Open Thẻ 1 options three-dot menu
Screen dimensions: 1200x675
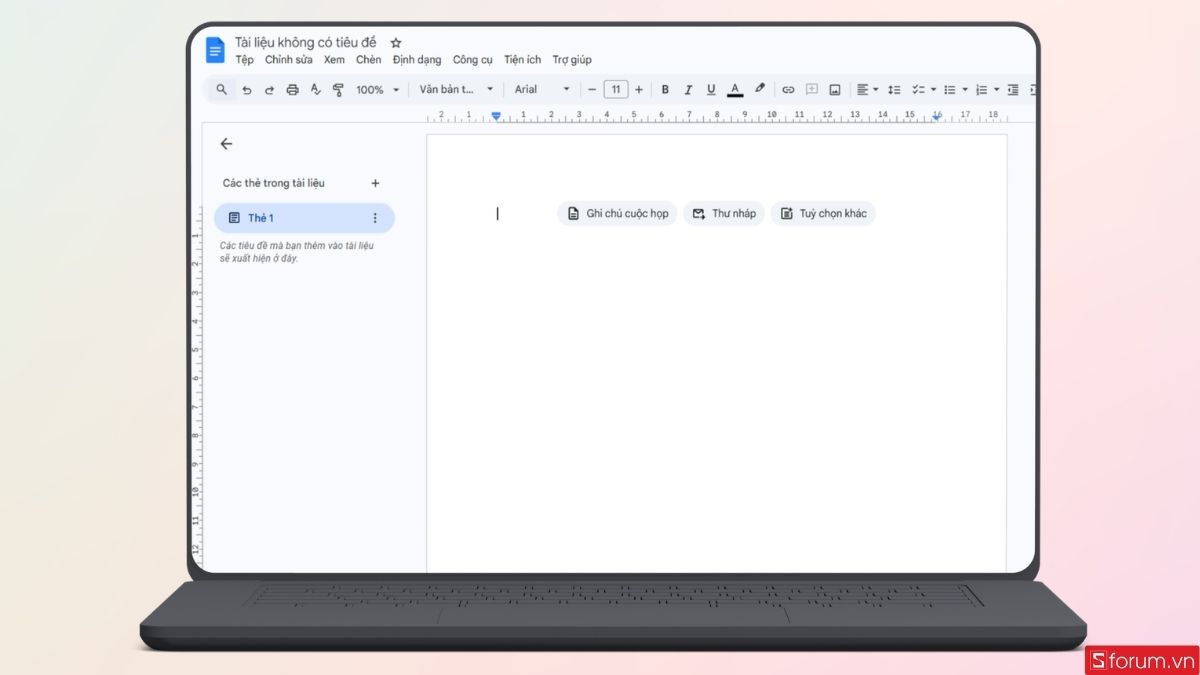coord(375,218)
